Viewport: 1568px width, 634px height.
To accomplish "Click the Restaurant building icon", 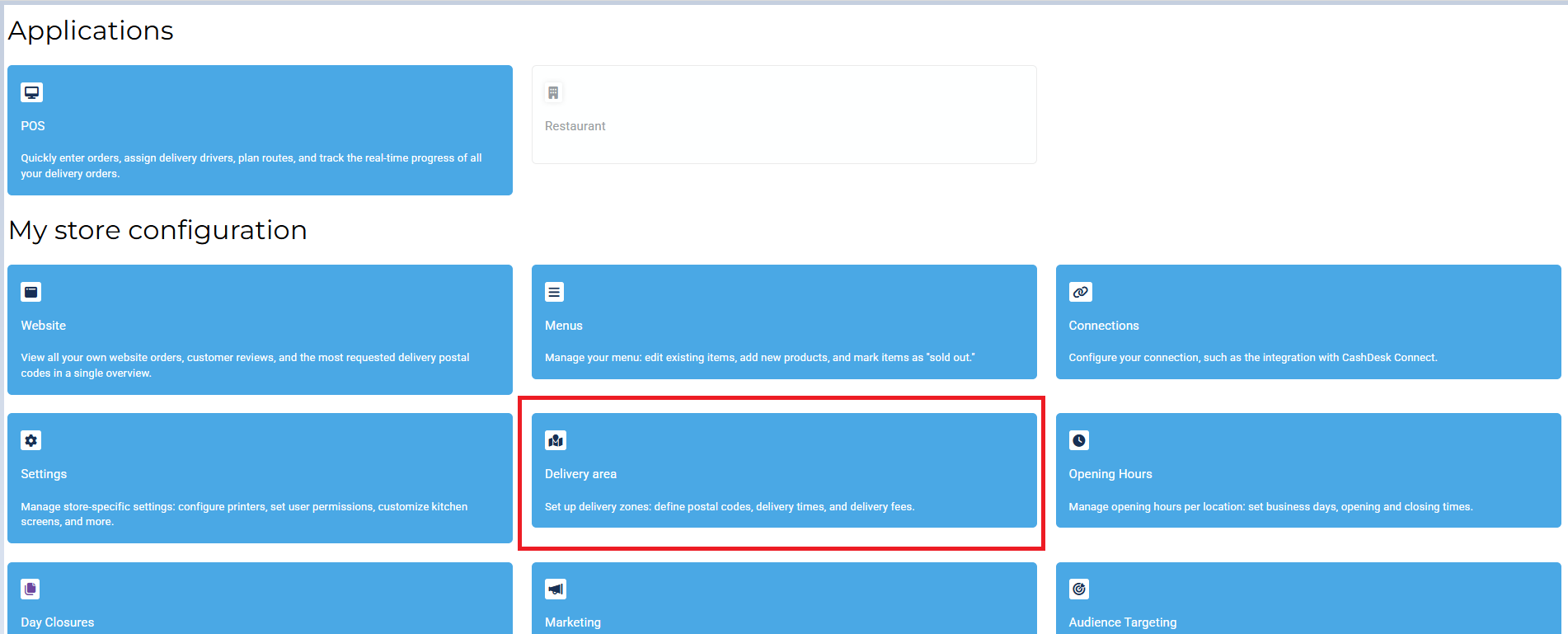I will [553, 92].
